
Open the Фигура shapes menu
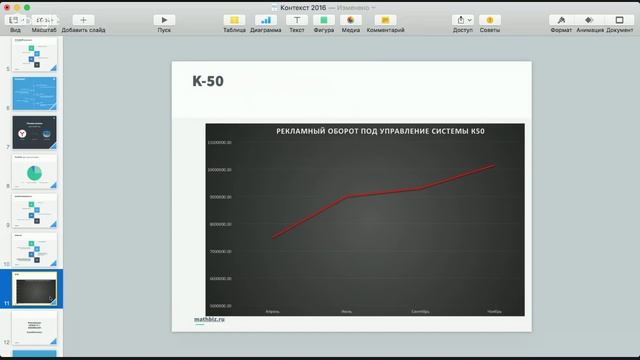324,20
